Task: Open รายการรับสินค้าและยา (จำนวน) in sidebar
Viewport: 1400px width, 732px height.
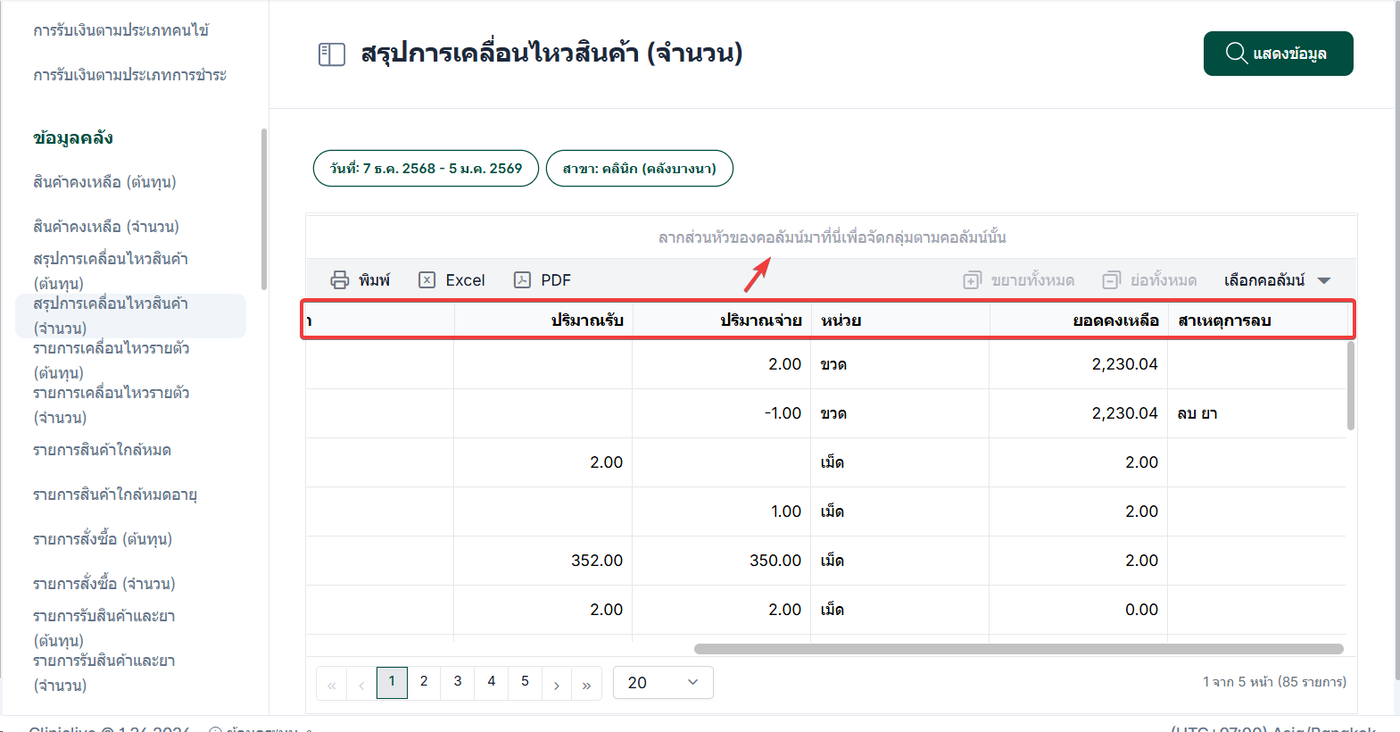Action: coord(104,673)
